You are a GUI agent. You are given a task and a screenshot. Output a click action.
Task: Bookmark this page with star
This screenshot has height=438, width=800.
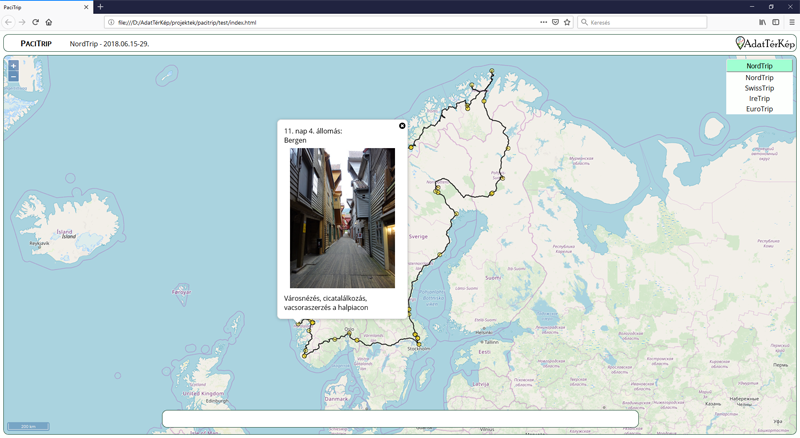coord(567,22)
